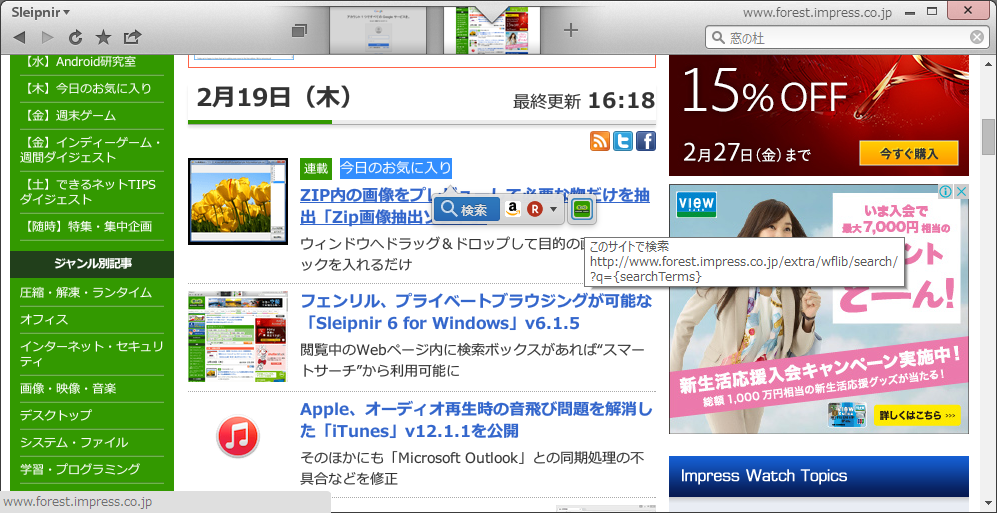Reload the current page
The width and height of the screenshot is (997, 513).
(76, 38)
